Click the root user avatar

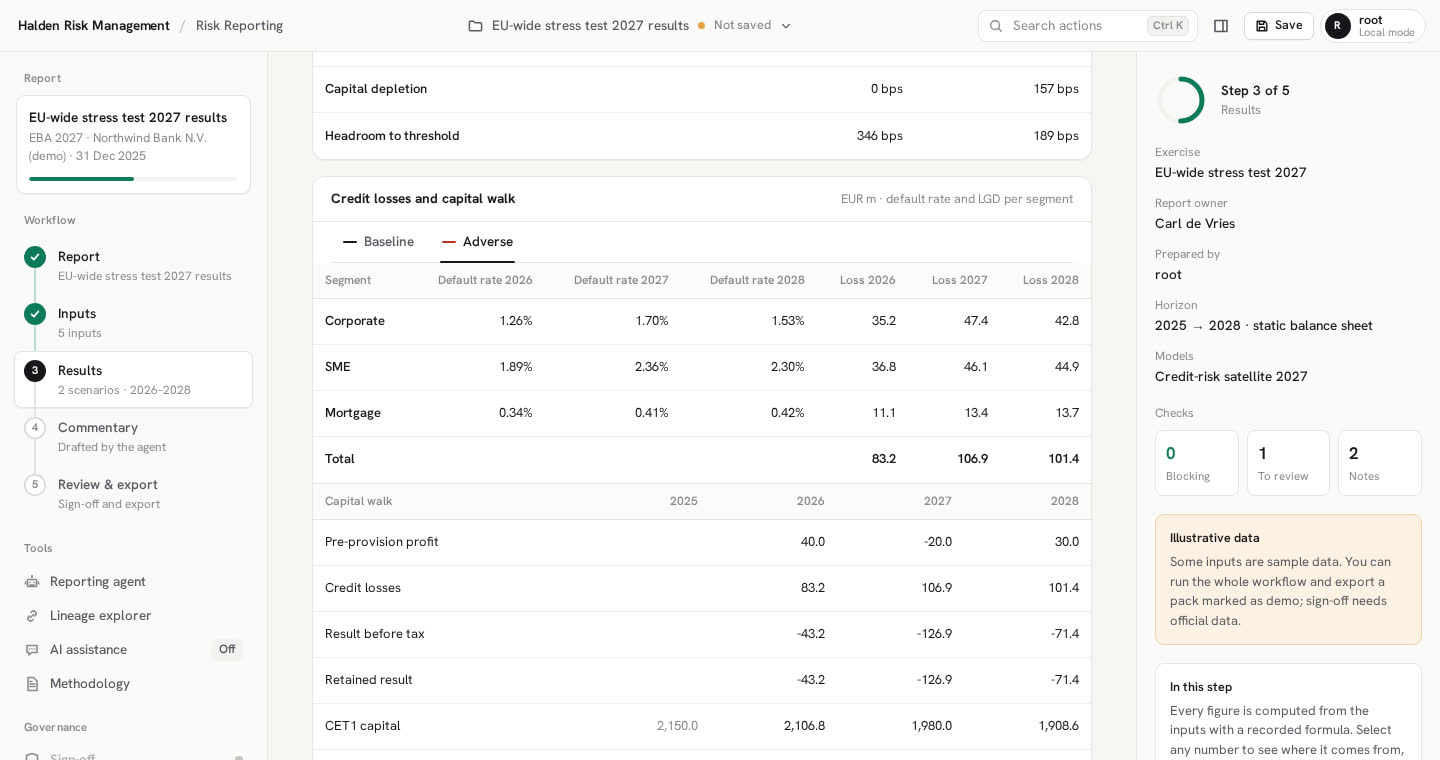pyautogui.click(x=1338, y=26)
